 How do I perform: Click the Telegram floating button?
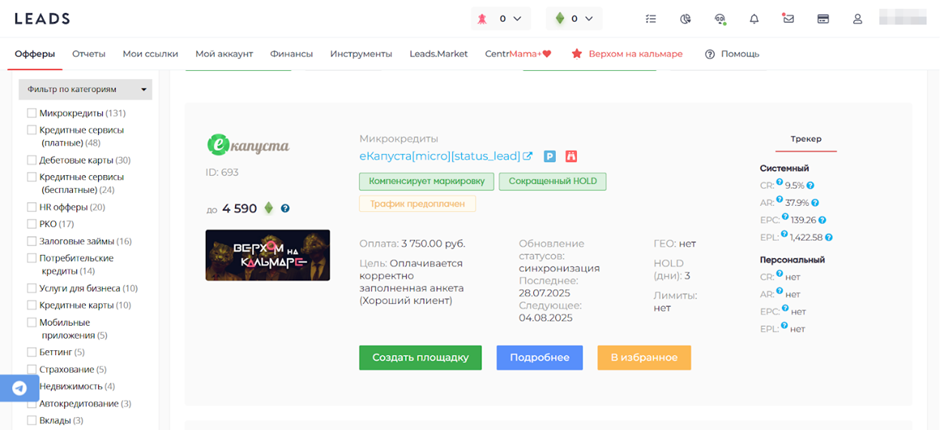coord(19,388)
